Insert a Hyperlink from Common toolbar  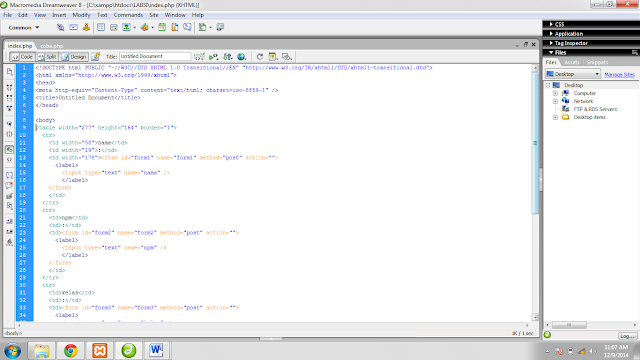click(x=60, y=27)
